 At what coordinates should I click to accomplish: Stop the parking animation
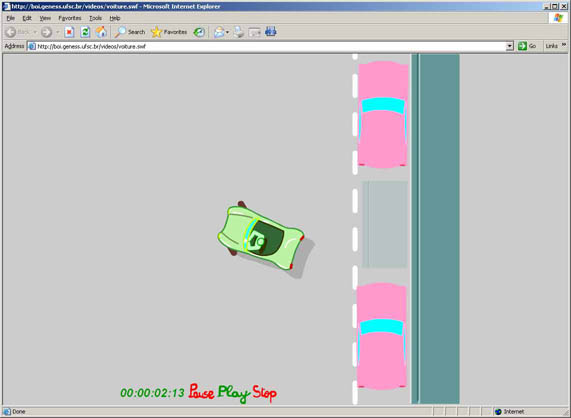pos(264,393)
